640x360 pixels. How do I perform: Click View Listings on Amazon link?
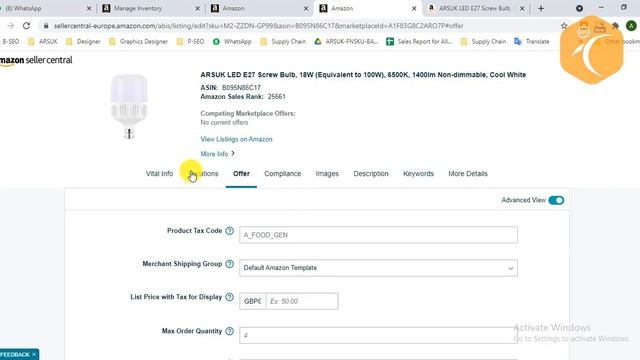point(236,139)
